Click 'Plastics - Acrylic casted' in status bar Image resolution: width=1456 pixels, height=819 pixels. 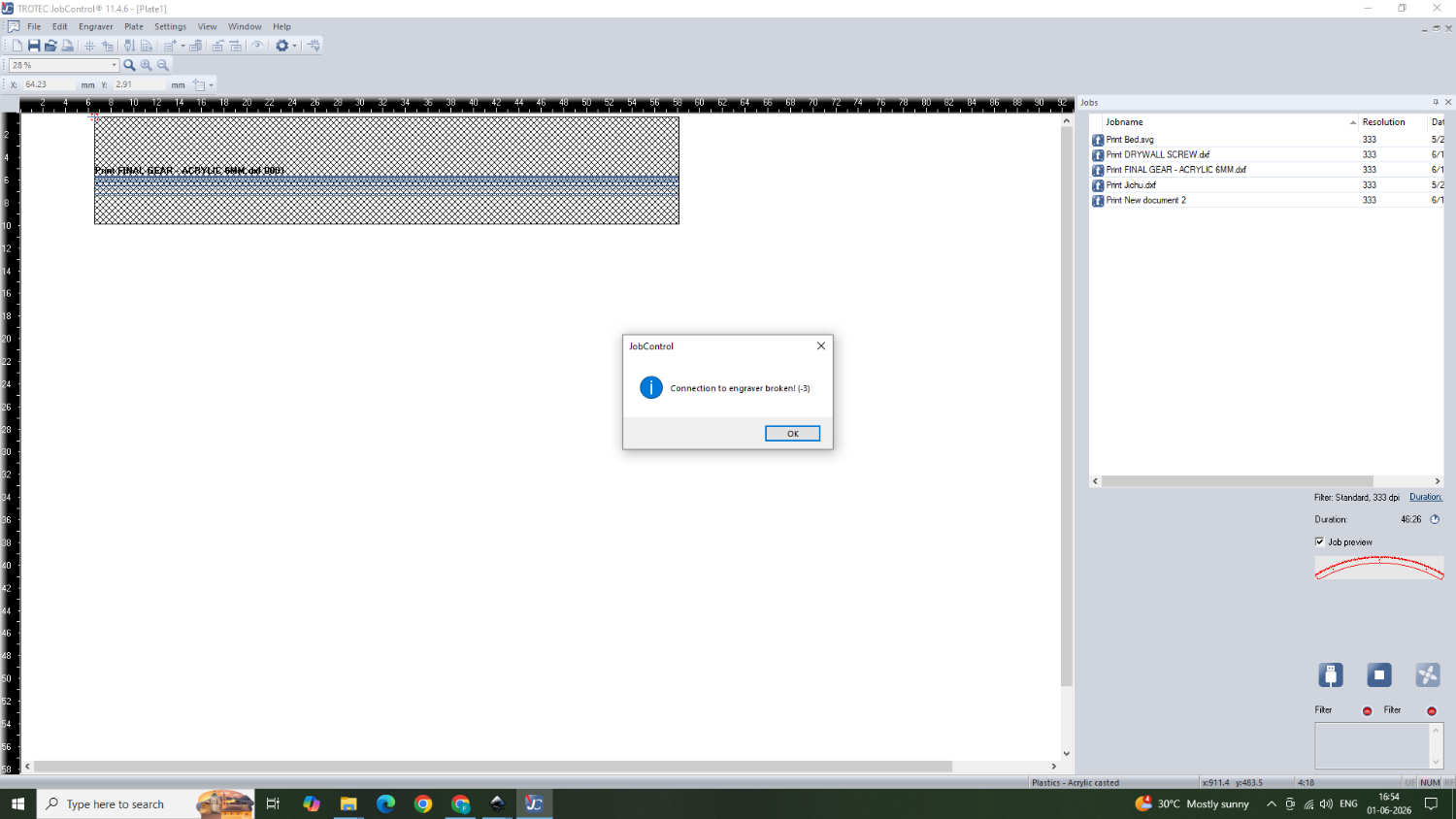click(x=1075, y=782)
